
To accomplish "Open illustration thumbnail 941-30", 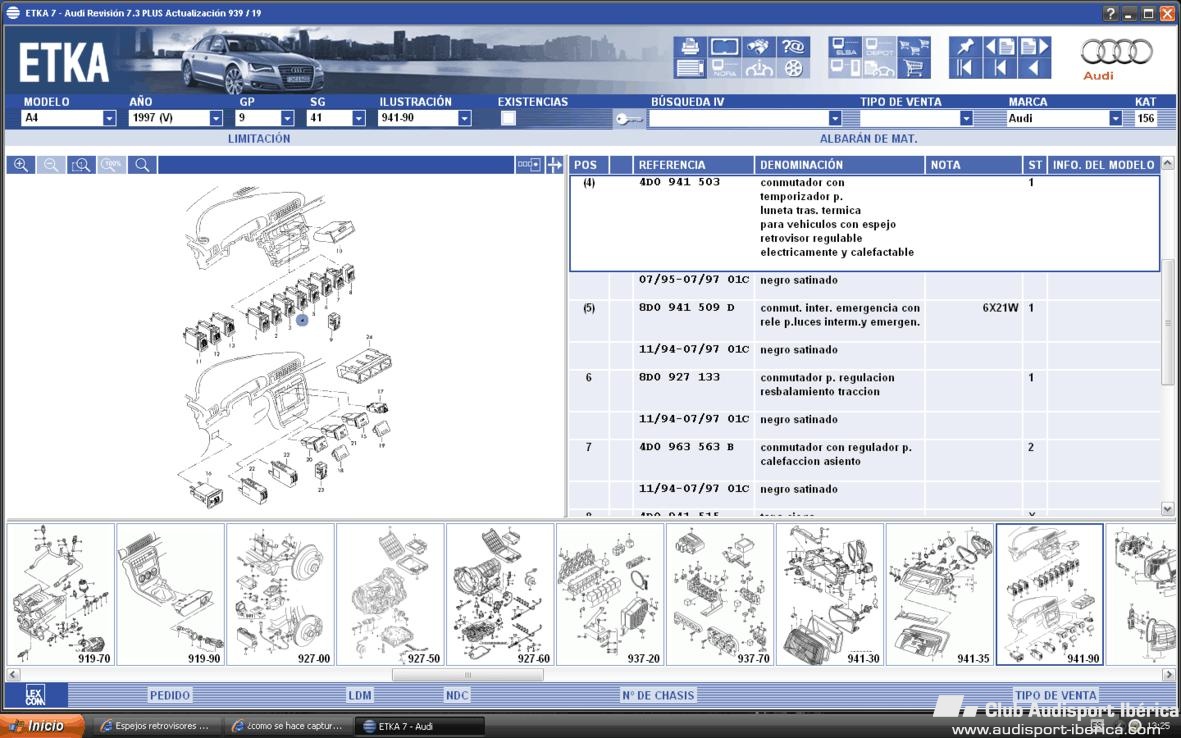I will pyautogui.click(x=831, y=595).
